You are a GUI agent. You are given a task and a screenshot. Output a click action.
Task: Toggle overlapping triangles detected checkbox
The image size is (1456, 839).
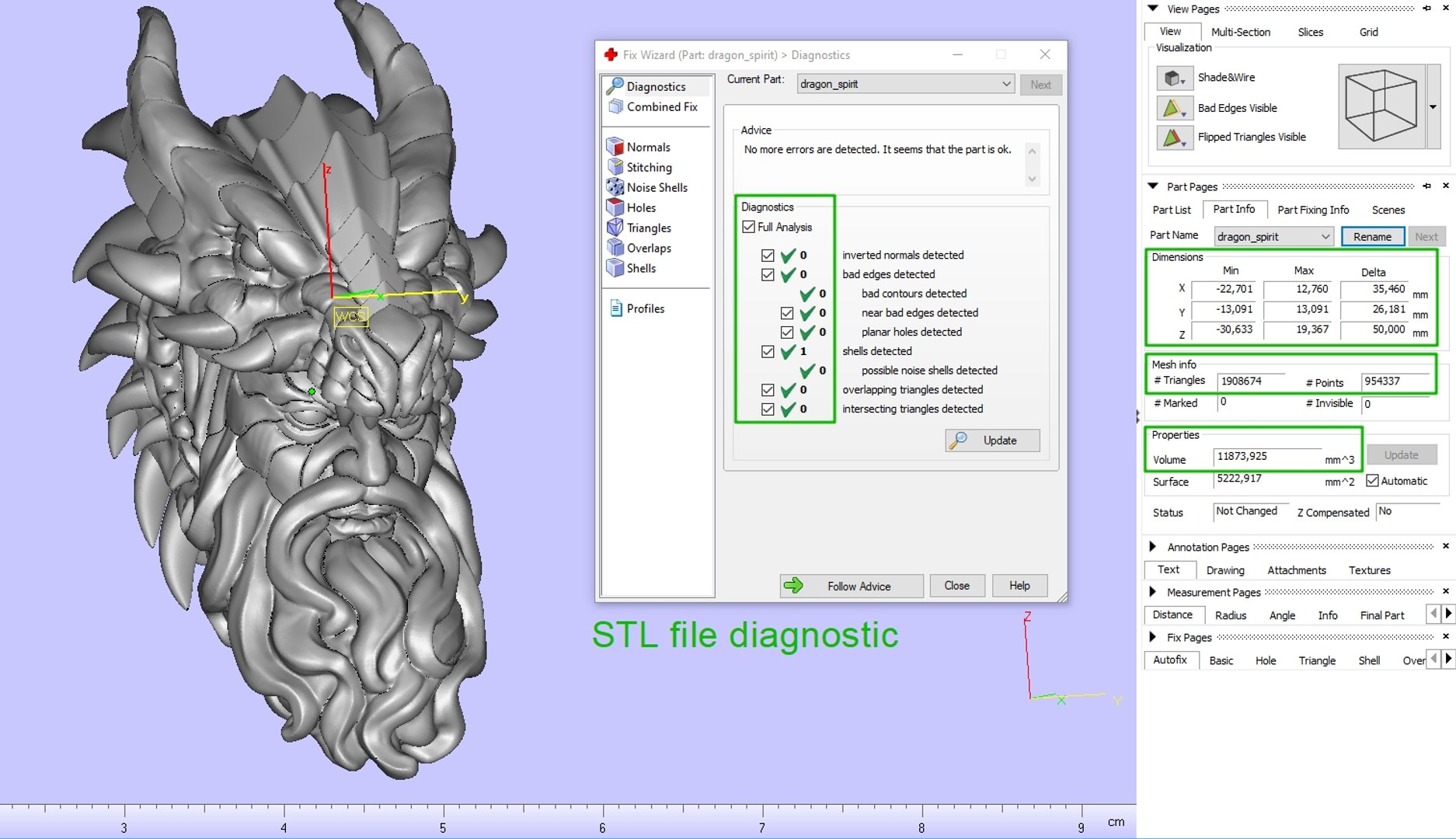click(768, 390)
